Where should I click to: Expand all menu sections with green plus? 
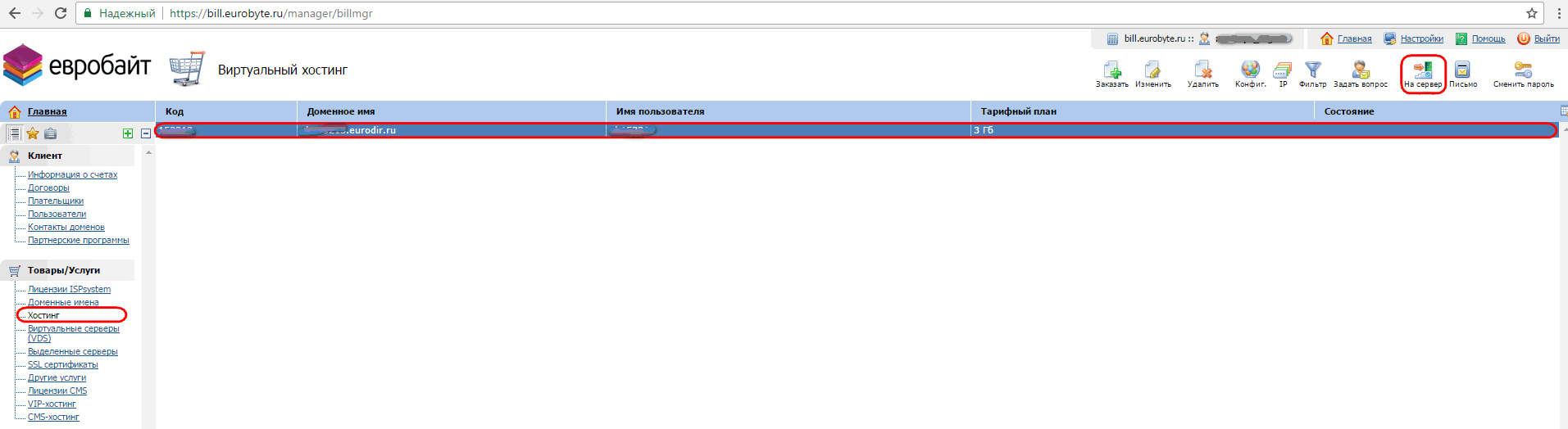[x=128, y=133]
